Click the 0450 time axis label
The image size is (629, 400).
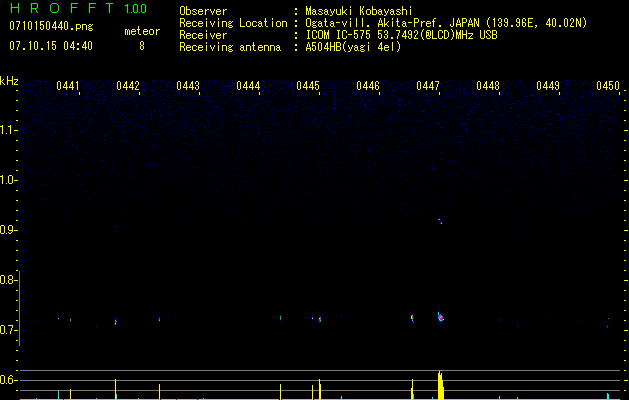tap(608, 86)
